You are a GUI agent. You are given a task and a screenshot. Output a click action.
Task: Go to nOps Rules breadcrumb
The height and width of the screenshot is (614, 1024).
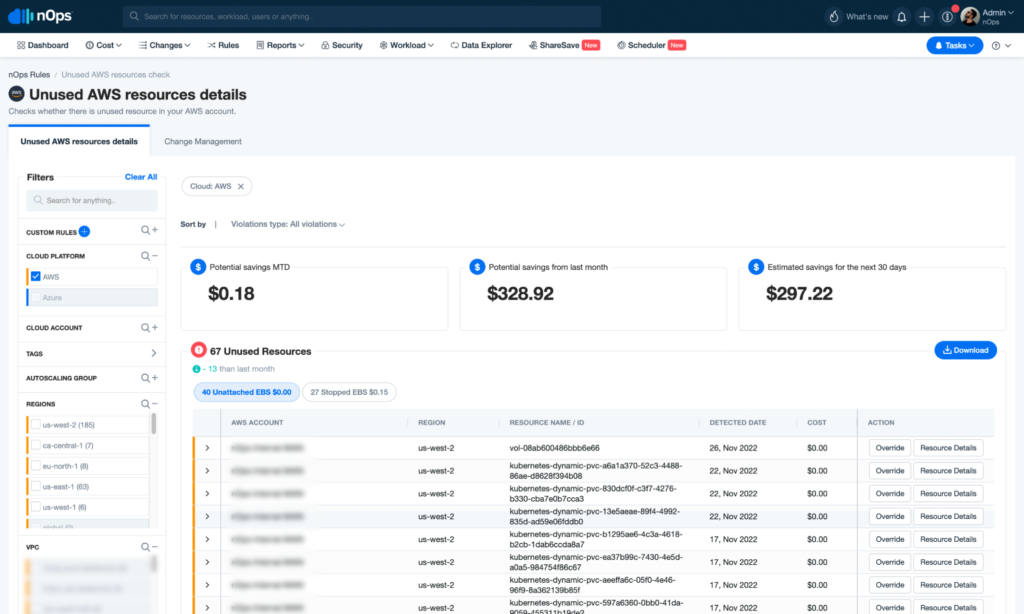coord(29,75)
